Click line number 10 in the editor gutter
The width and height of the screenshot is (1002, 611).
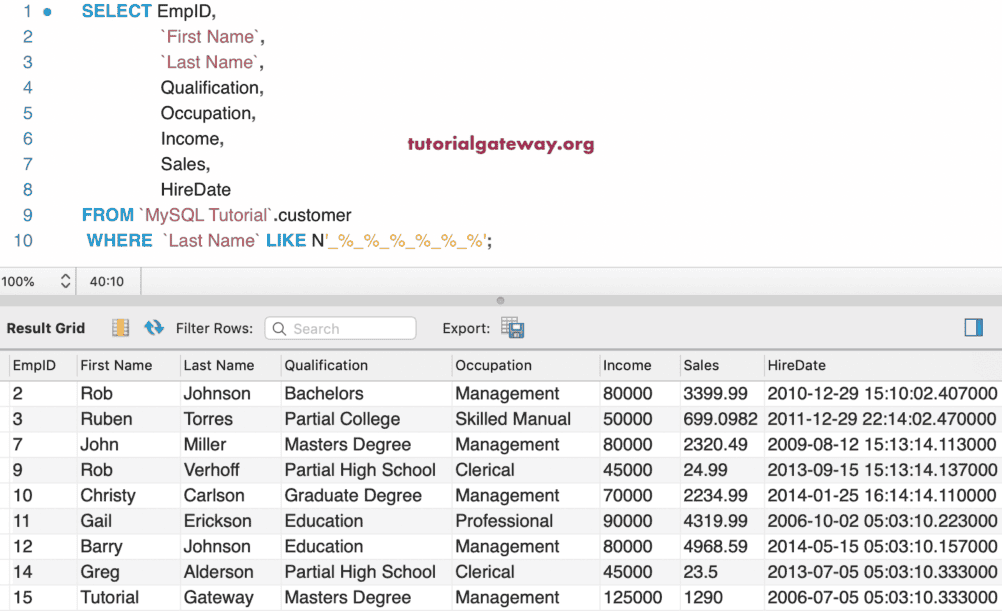[24, 240]
